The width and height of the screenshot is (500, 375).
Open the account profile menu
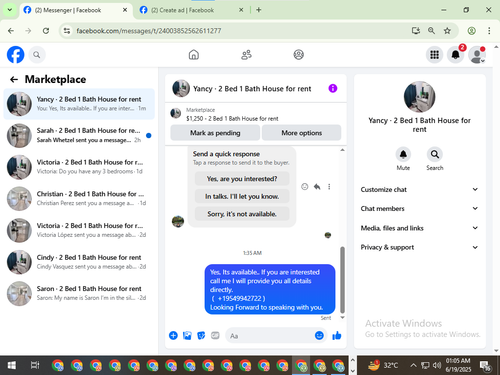tap(477, 55)
